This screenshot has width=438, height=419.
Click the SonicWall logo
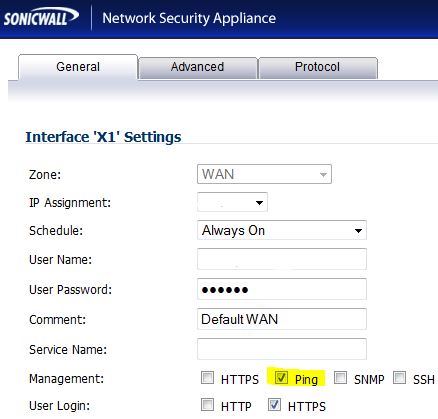41,17
